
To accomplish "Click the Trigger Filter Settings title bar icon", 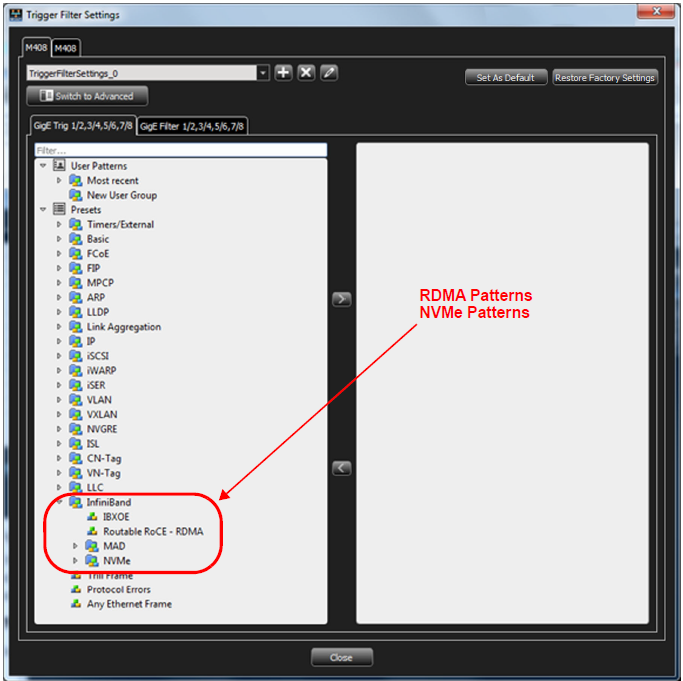I will click(x=16, y=14).
